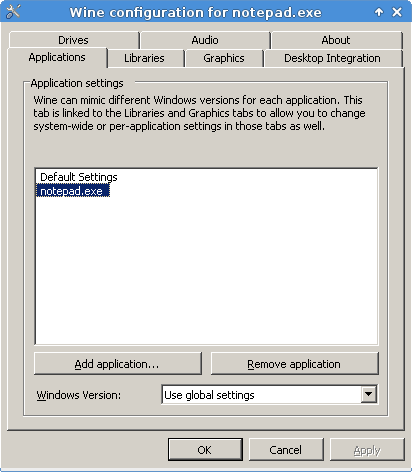Click the Add application... button
Viewport: 412px width, 472px height.
118,364
